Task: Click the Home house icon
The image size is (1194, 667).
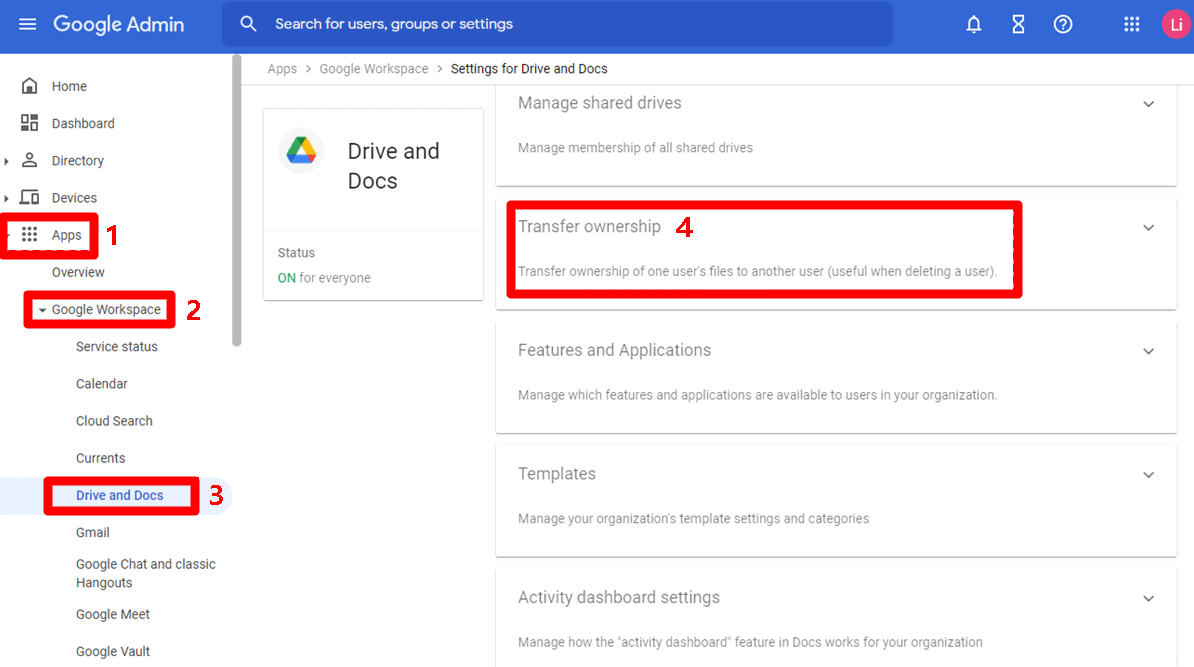Action: point(29,85)
